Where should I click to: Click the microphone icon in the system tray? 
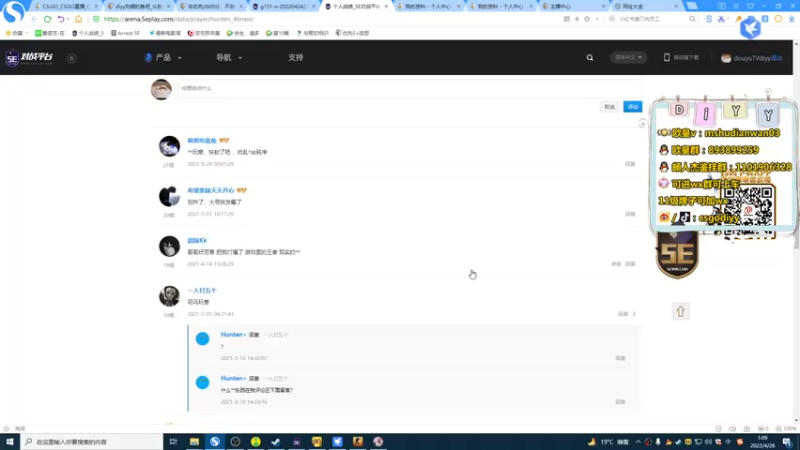point(658,442)
